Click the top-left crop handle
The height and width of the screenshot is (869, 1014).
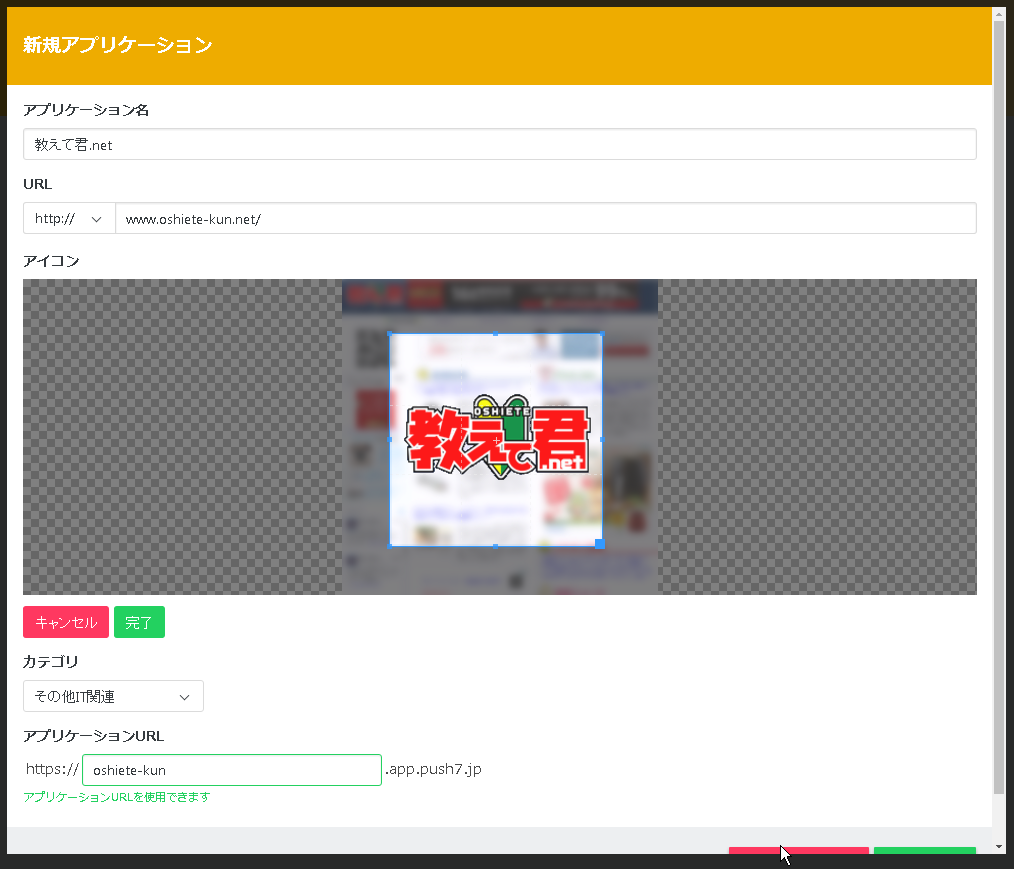click(390, 334)
